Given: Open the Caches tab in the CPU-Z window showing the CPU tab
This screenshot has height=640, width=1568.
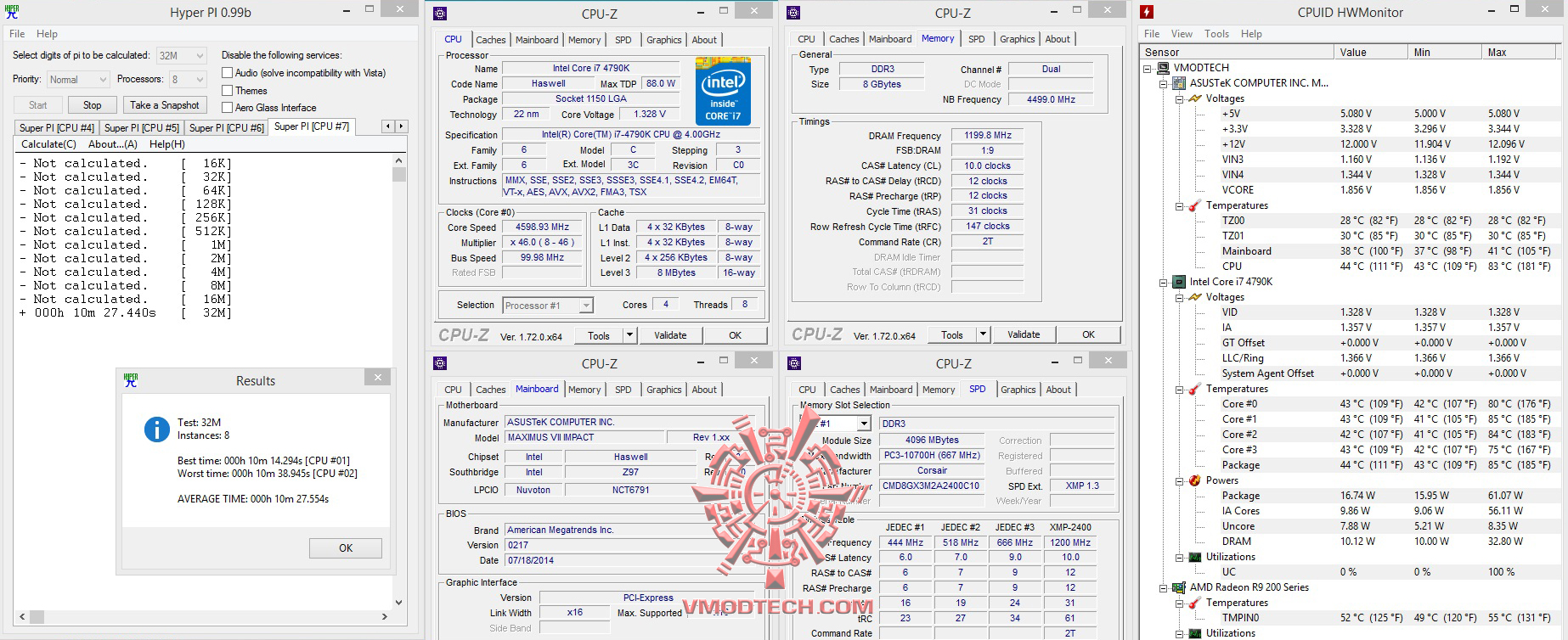Looking at the screenshot, I should [491, 40].
